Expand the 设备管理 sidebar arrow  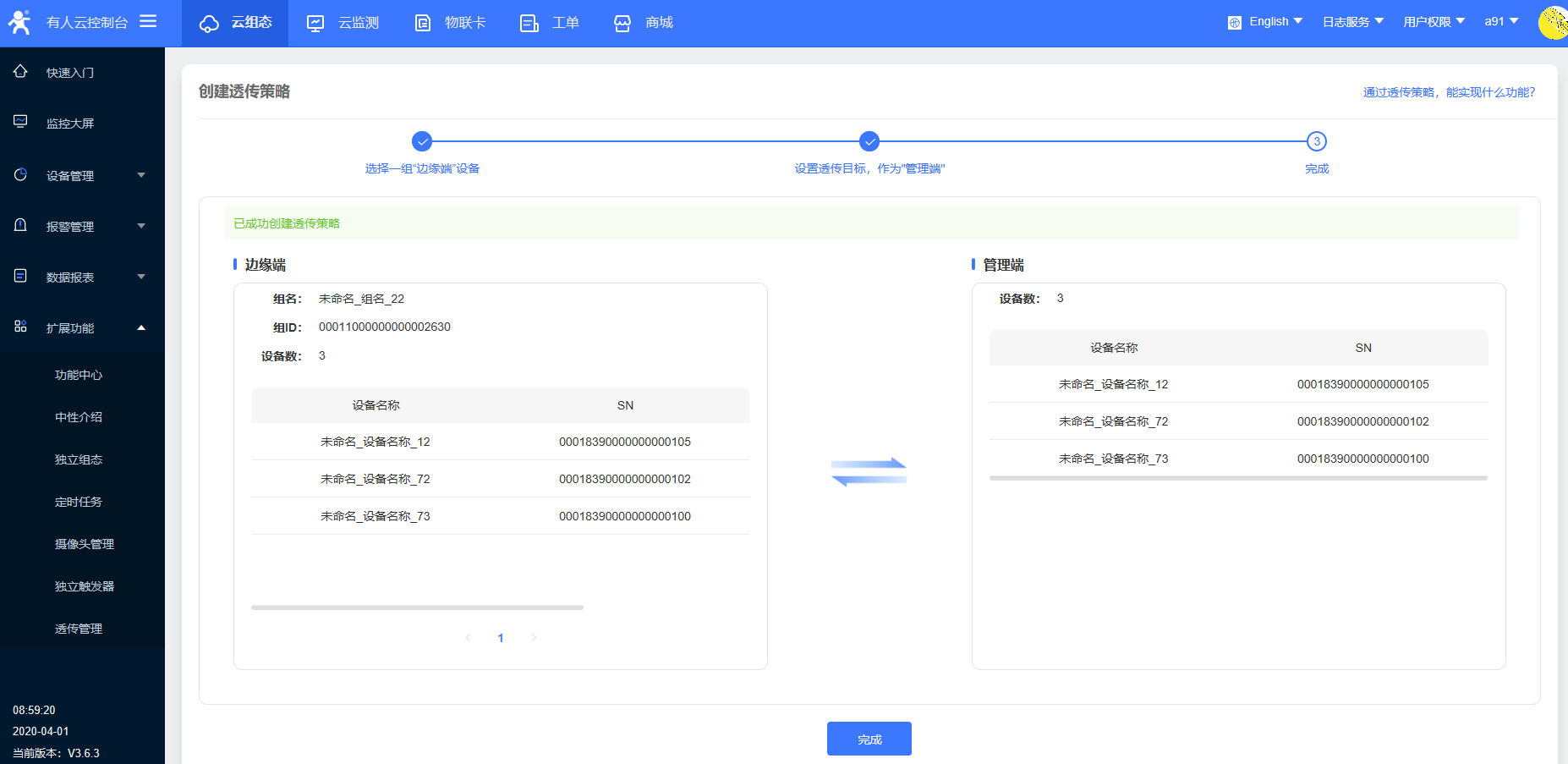141,175
